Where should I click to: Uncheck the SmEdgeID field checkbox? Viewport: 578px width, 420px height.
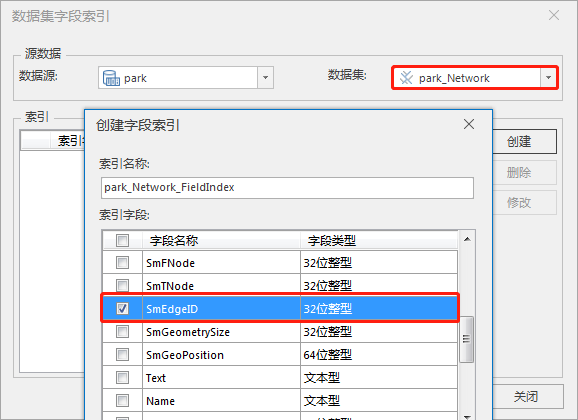122,308
